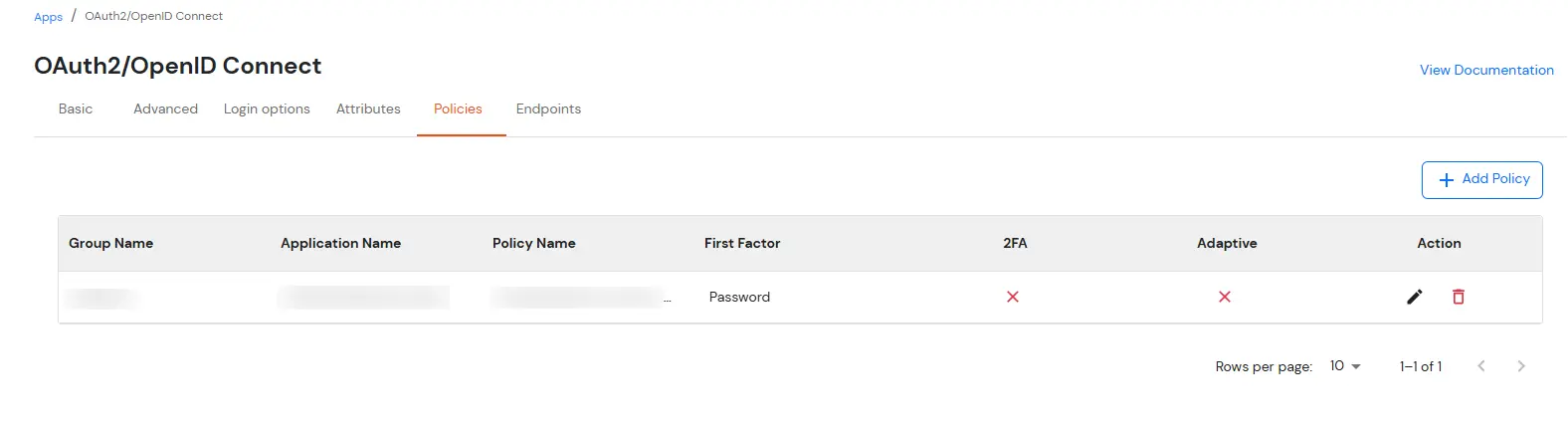
Task: Select the Password first factor cell
Action: coord(739,297)
